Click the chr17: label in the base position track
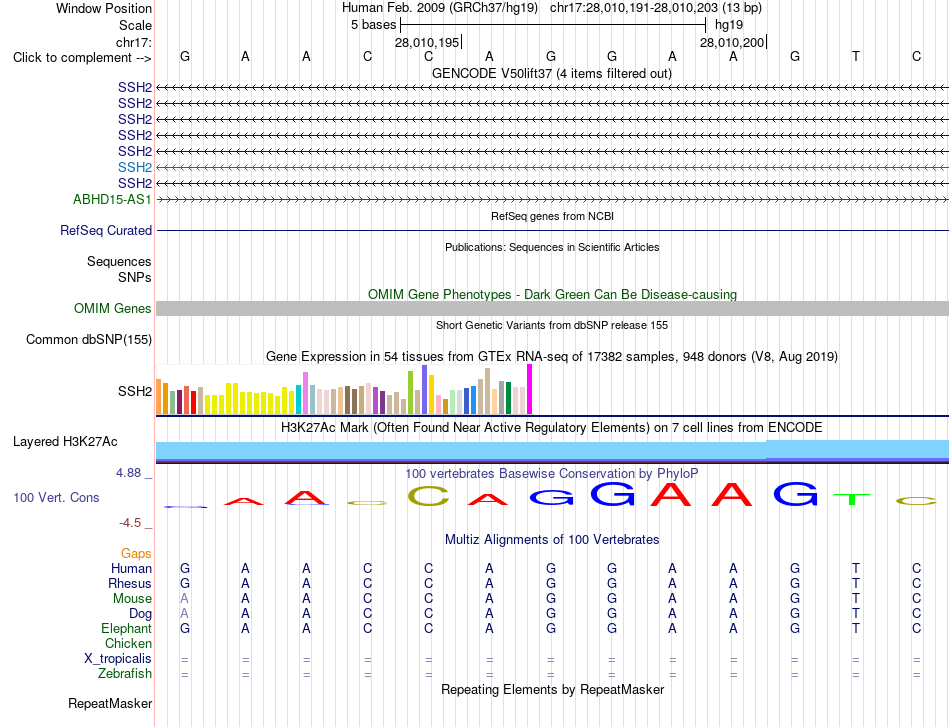 tap(134, 42)
